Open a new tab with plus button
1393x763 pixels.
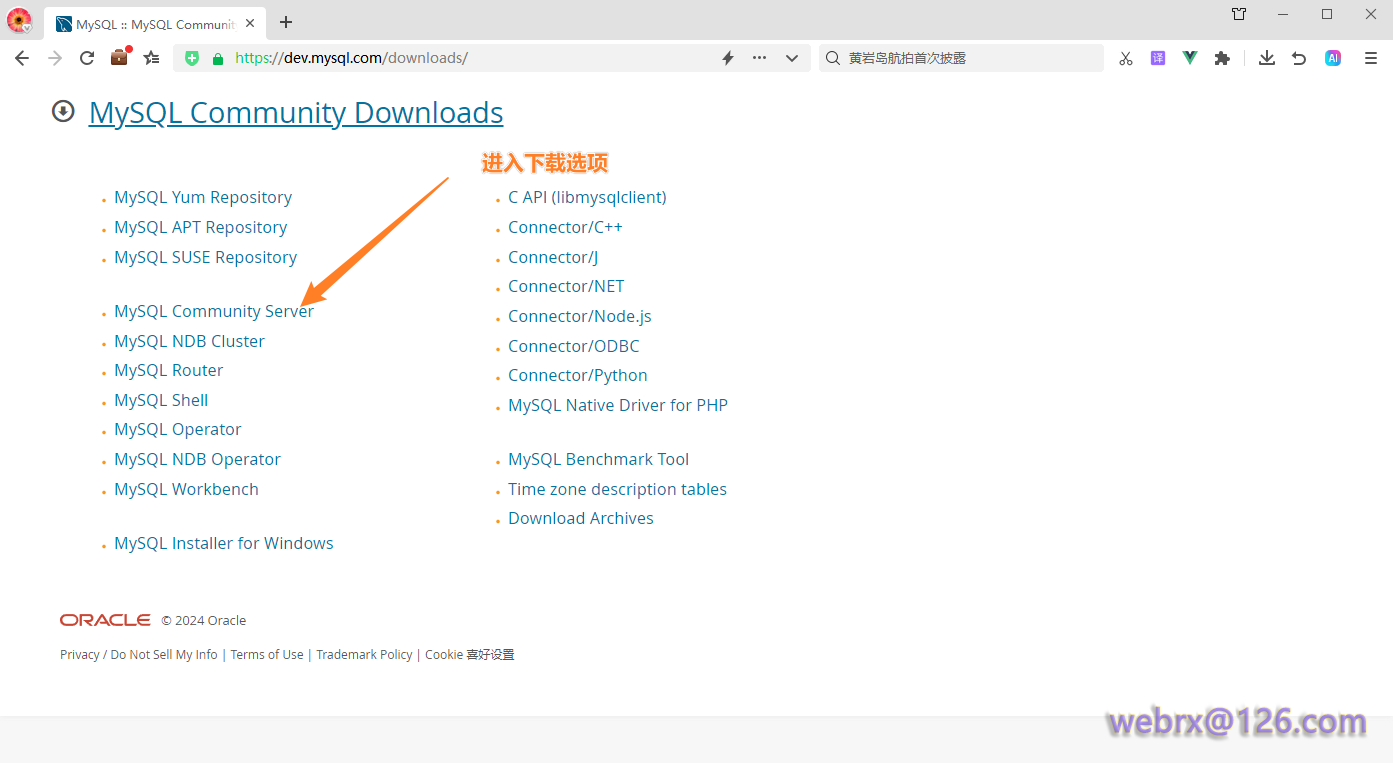point(286,22)
